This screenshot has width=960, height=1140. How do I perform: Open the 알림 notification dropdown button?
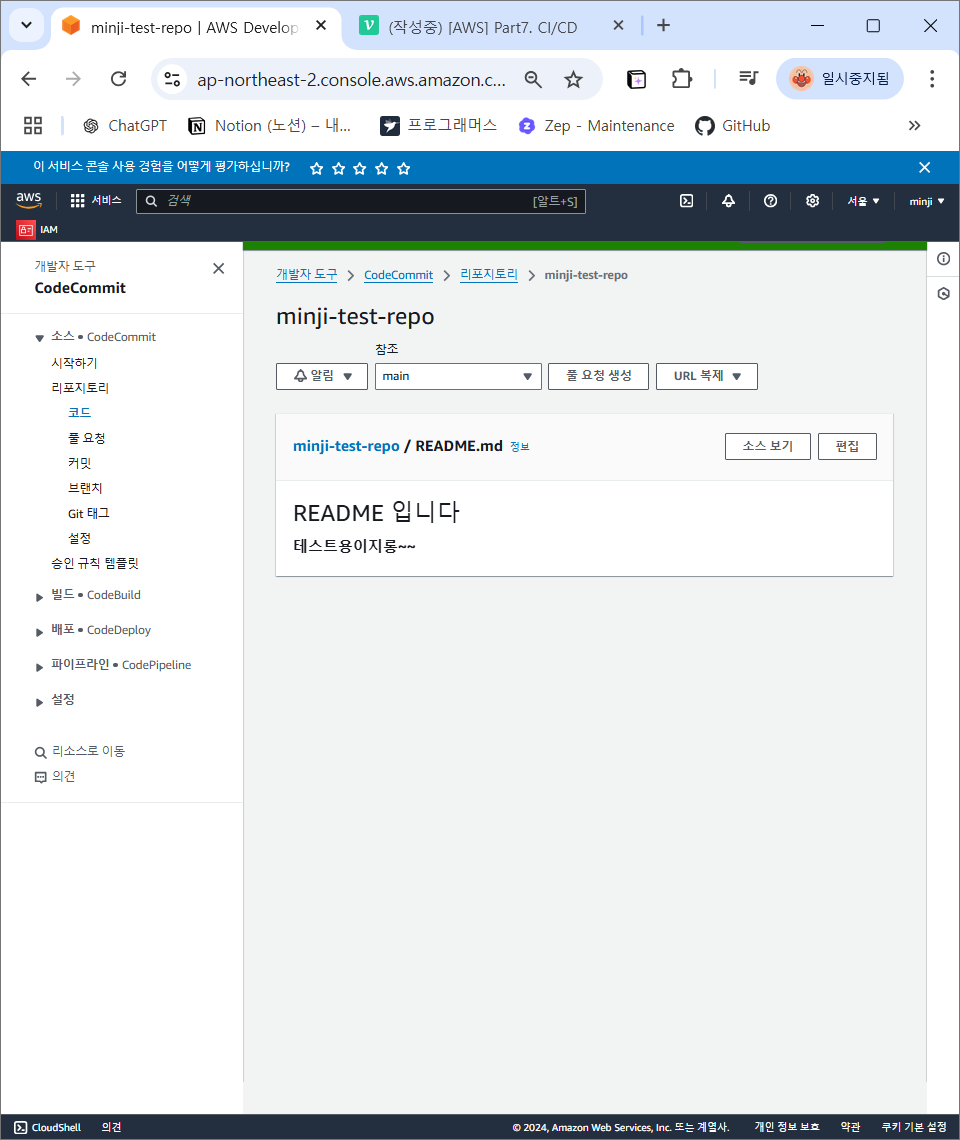321,377
